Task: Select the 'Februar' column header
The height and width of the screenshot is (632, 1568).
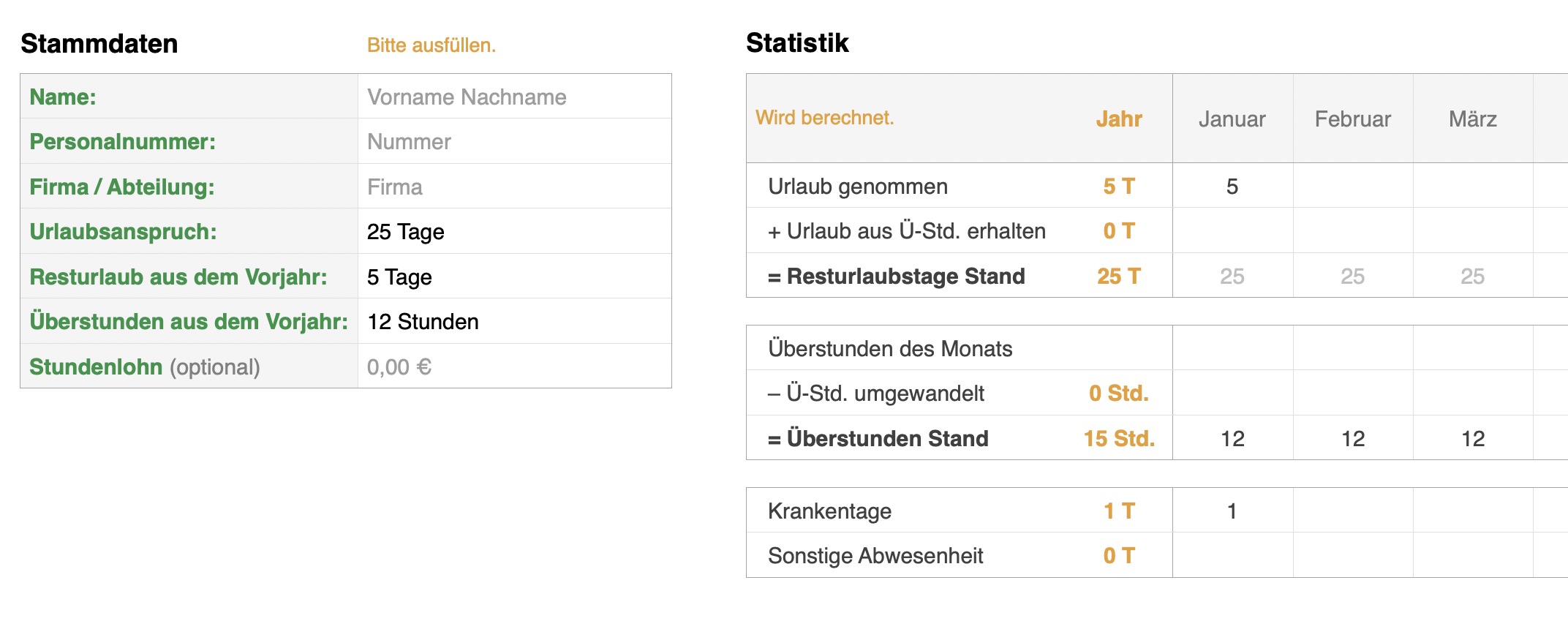Action: [1352, 118]
